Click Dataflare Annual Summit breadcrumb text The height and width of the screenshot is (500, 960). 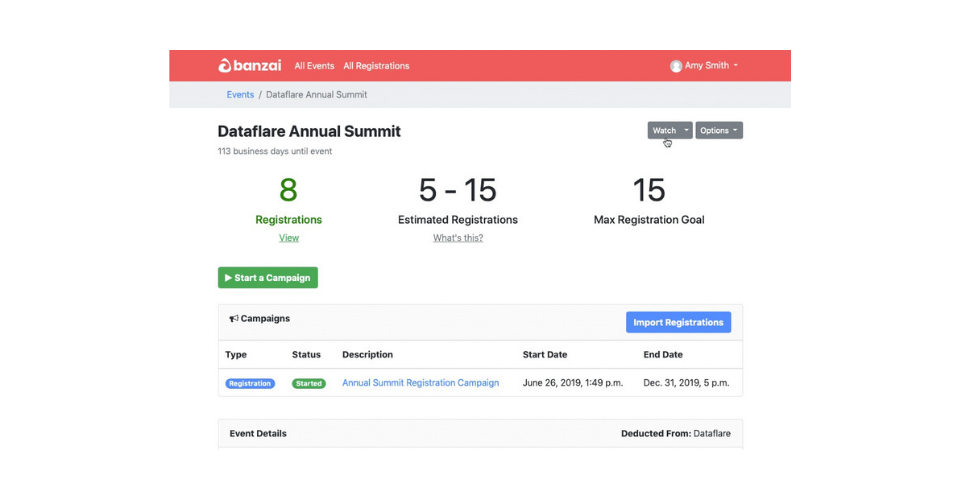click(317, 95)
